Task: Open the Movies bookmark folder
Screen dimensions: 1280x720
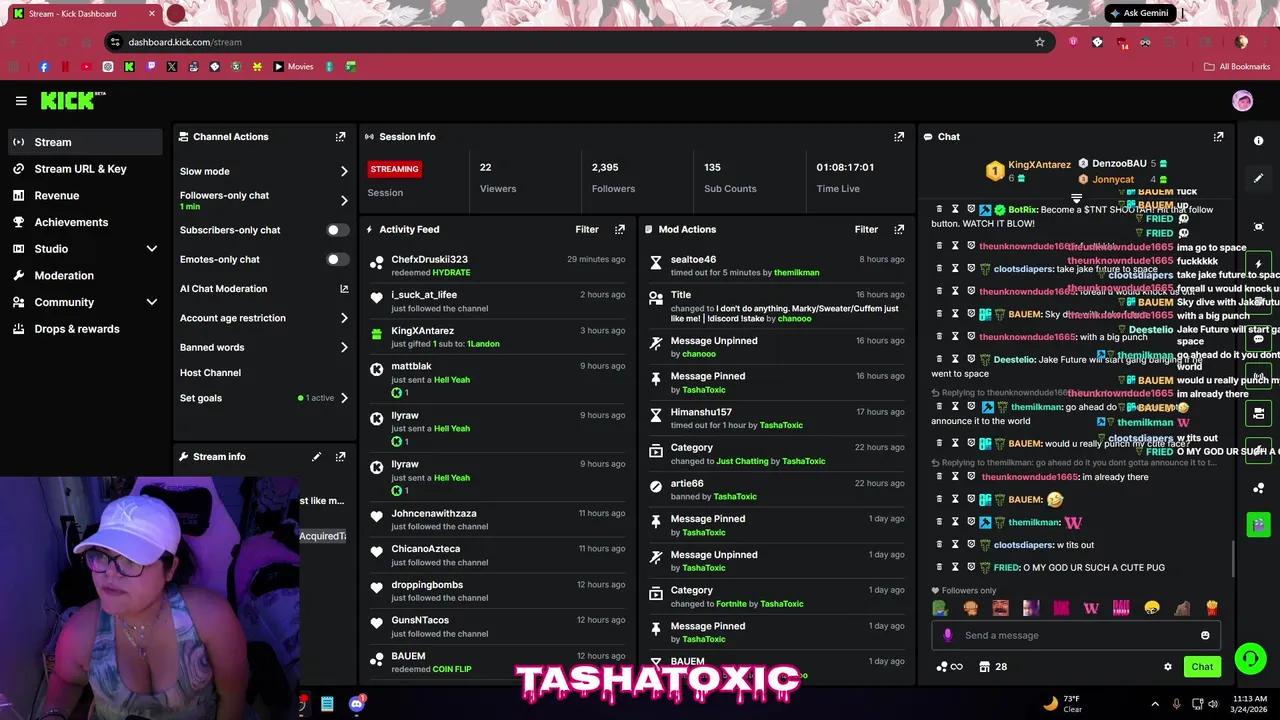Action: (x=294, y=67)
